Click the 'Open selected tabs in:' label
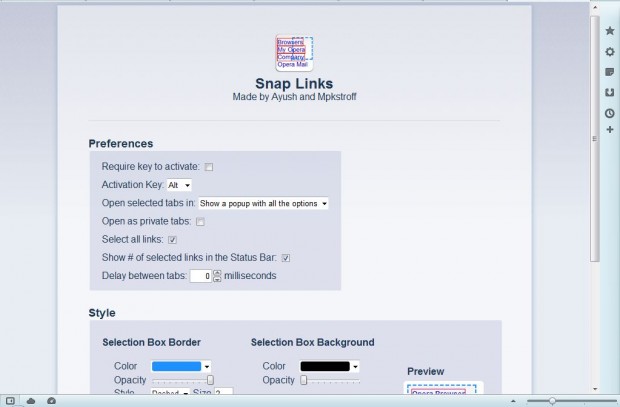The height and width of the screenshot is (407, 620). (148, 203)
